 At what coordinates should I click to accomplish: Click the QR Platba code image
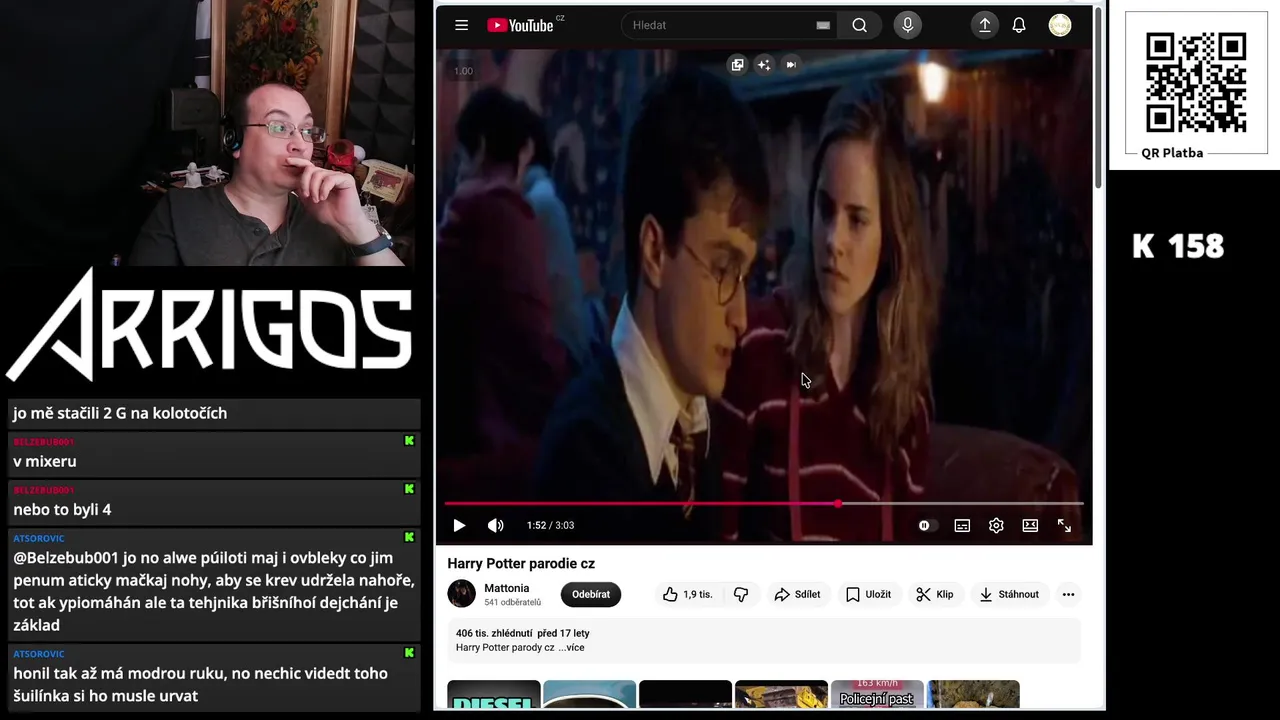click(x=1196, y=82)
